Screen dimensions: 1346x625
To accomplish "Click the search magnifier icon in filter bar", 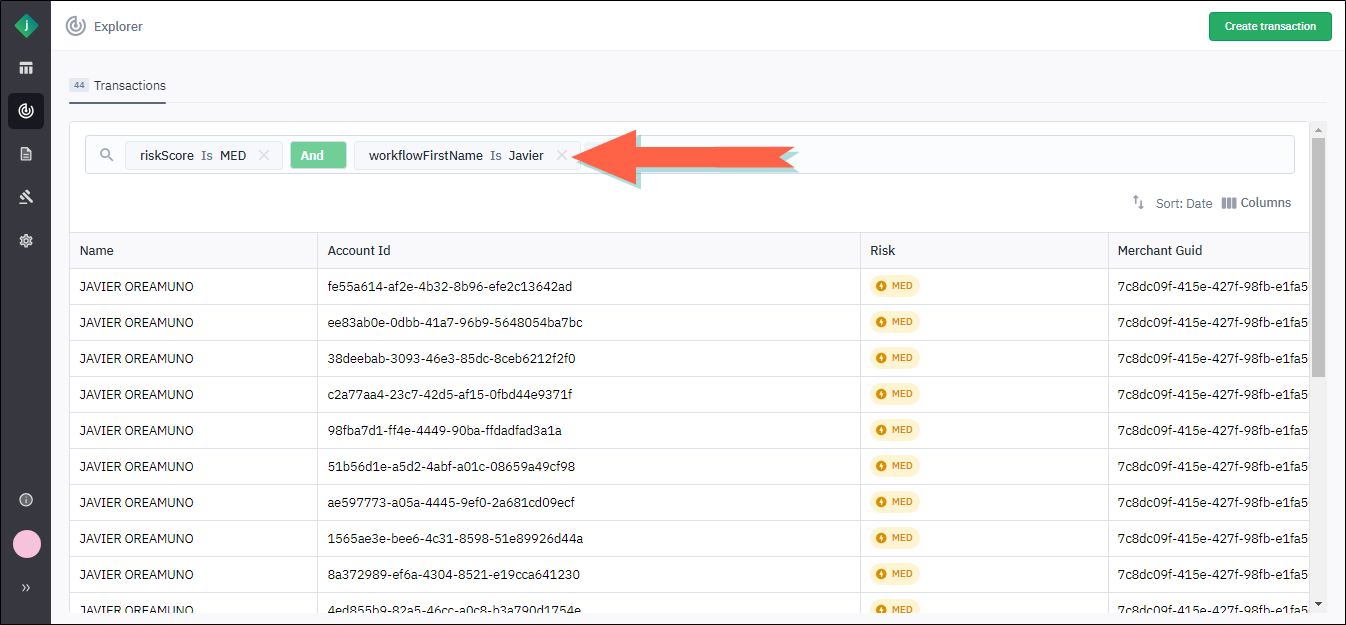I will coord(107,155).
